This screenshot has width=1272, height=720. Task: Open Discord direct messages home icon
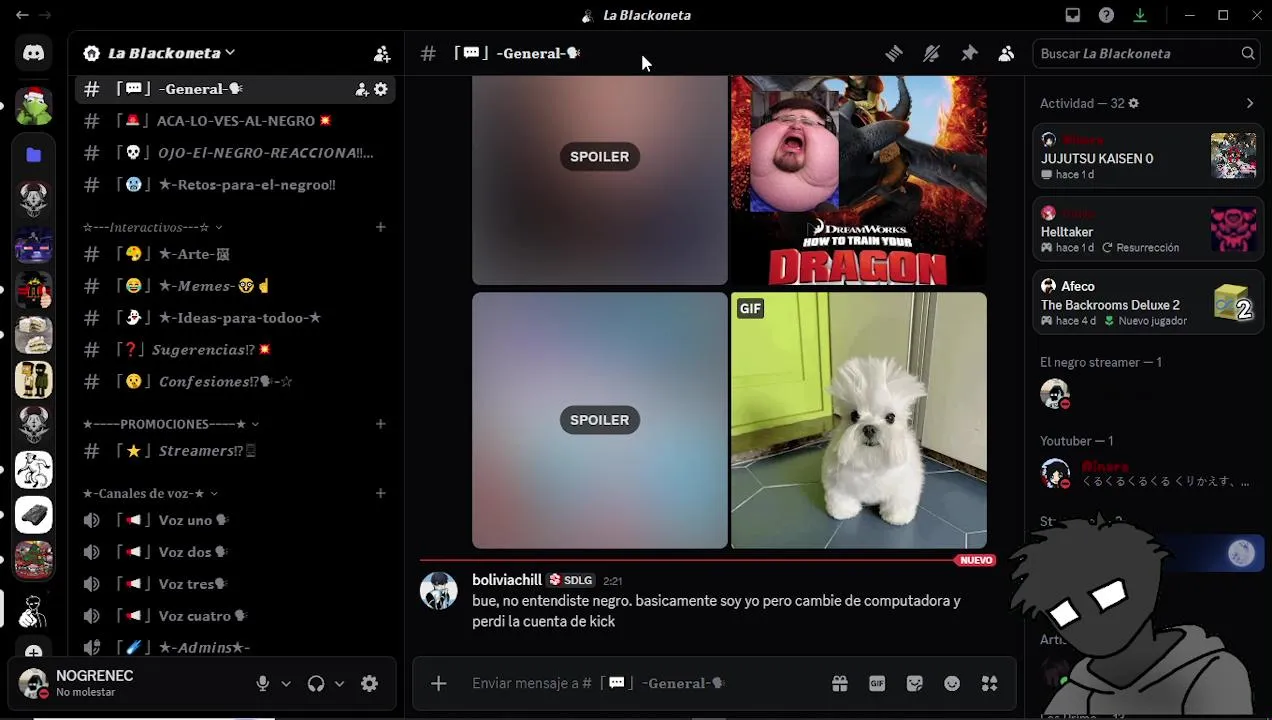click(x=34, y=53)
